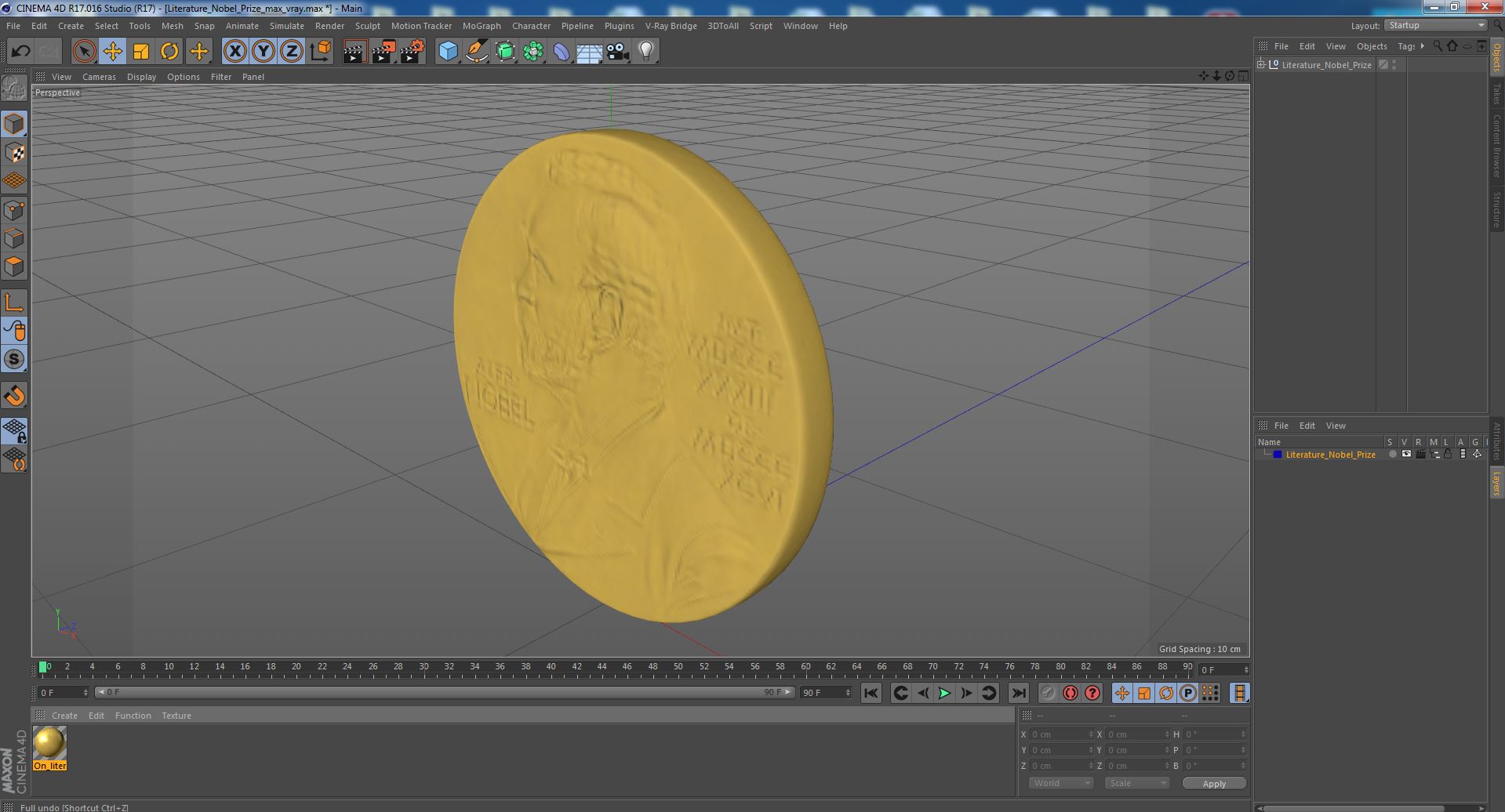This screenshot has height=812, width=1505.
Task: Toggle Y axis lock
Action: click(x=264, y=52)
